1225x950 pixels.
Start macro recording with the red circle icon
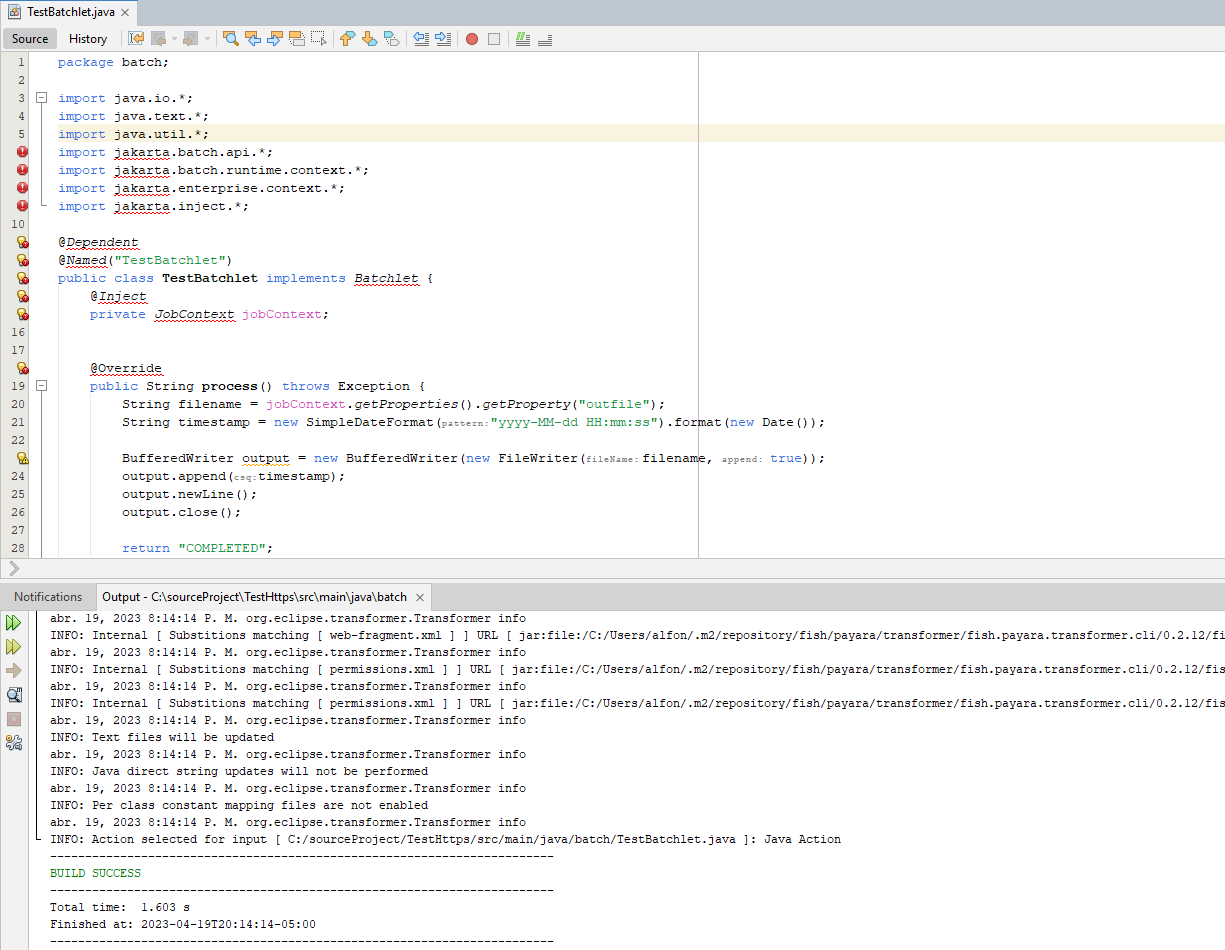click(472, 38)
